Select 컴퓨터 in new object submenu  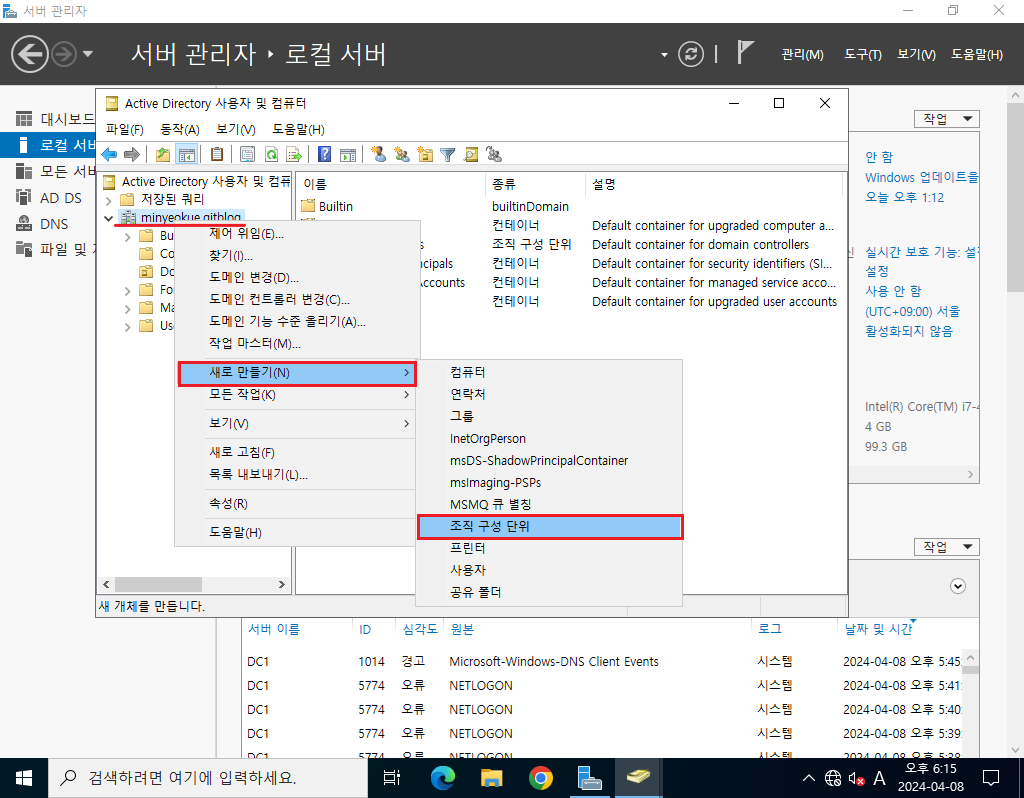pos(550,372)
